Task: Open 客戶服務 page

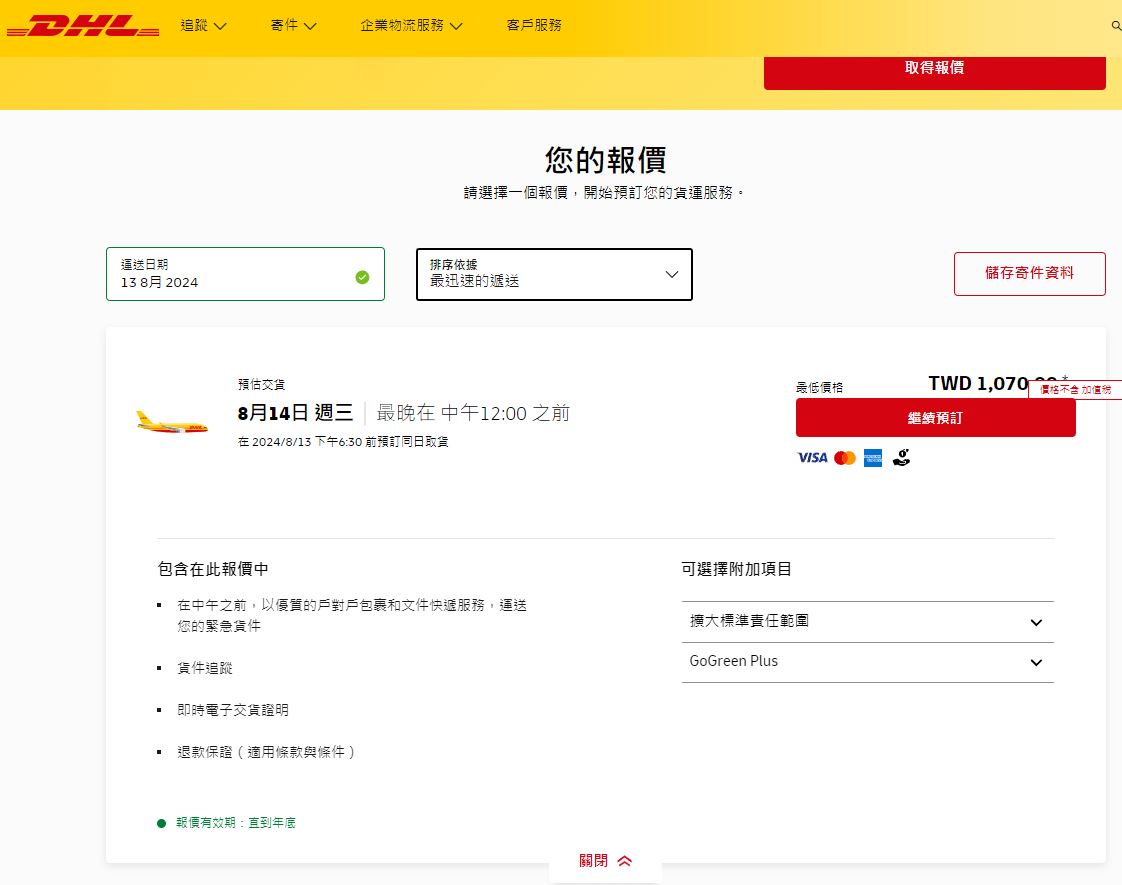Action: point(534,26)
